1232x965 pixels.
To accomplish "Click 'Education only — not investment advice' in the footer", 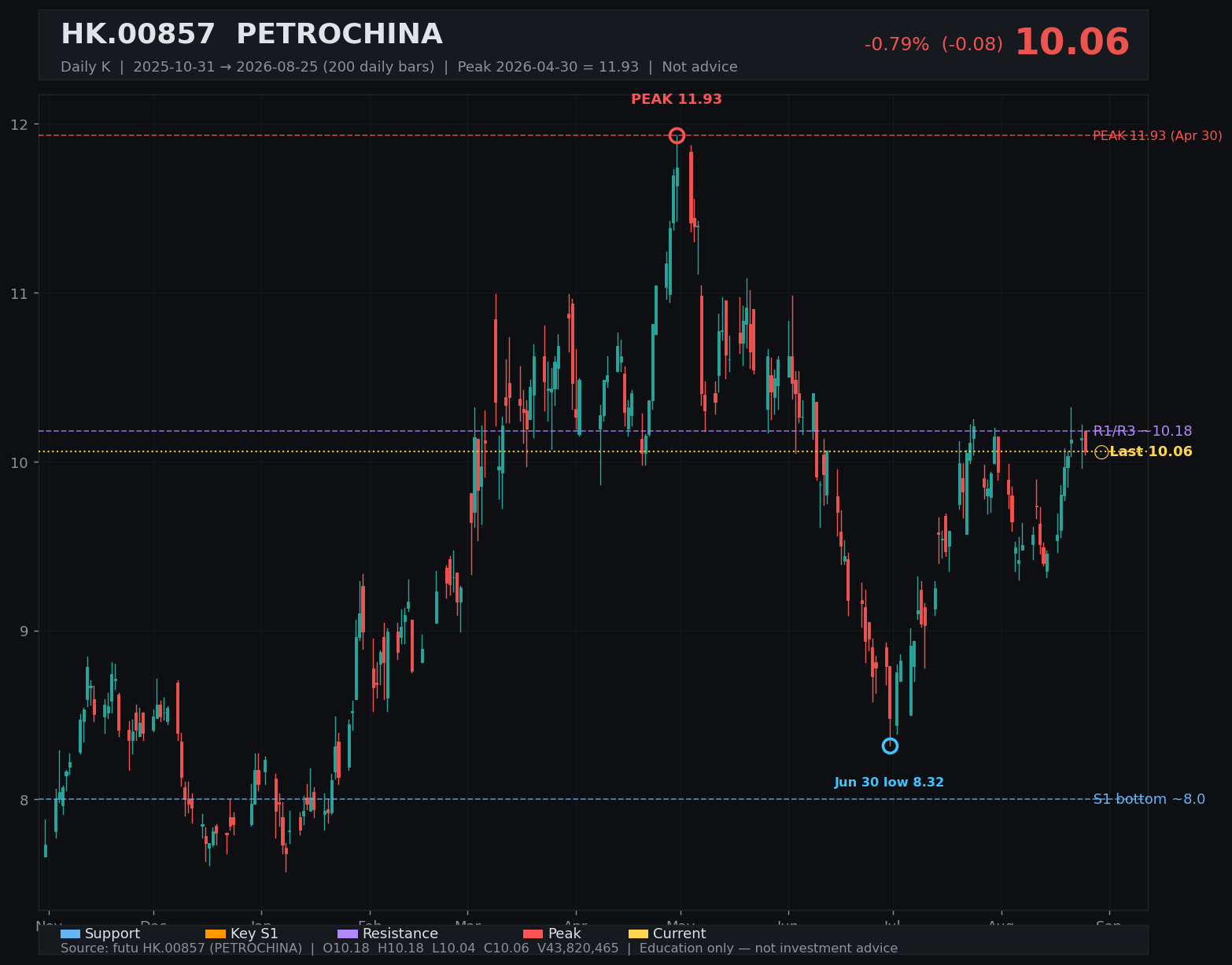I will pos(769,948).
